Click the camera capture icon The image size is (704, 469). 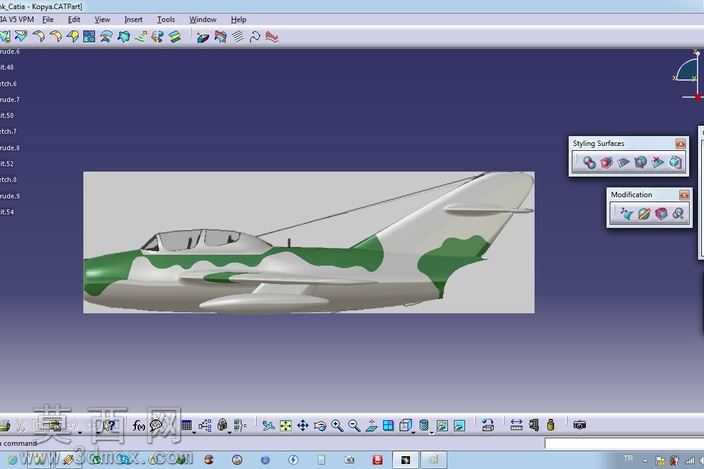pos(579,425)
